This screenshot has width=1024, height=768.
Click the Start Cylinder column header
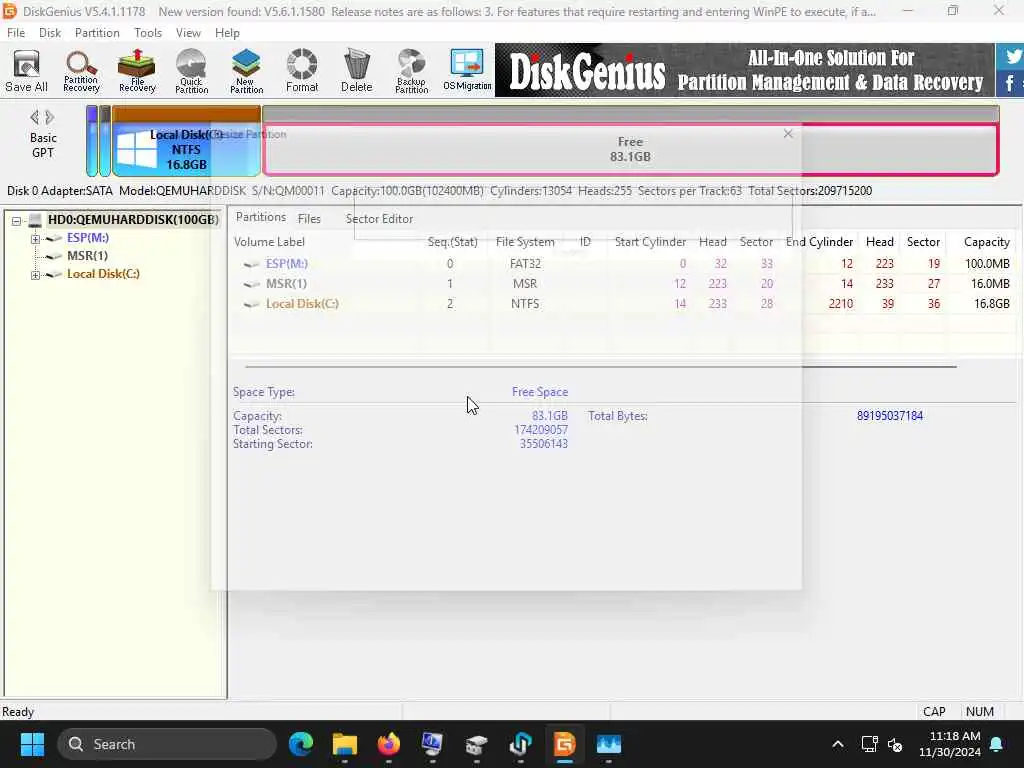[650, 242]
